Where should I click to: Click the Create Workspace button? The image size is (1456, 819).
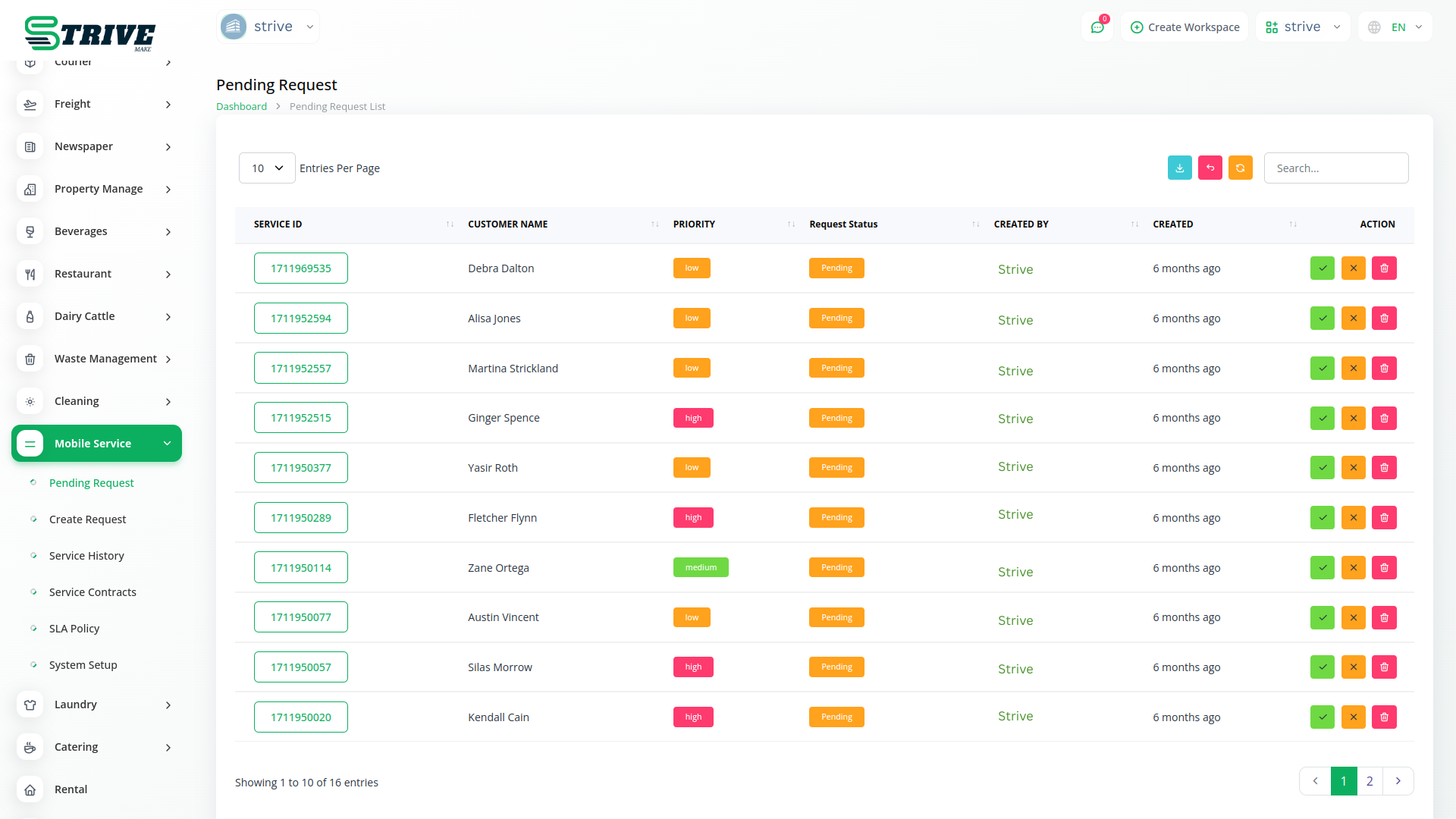[1185, 27]
